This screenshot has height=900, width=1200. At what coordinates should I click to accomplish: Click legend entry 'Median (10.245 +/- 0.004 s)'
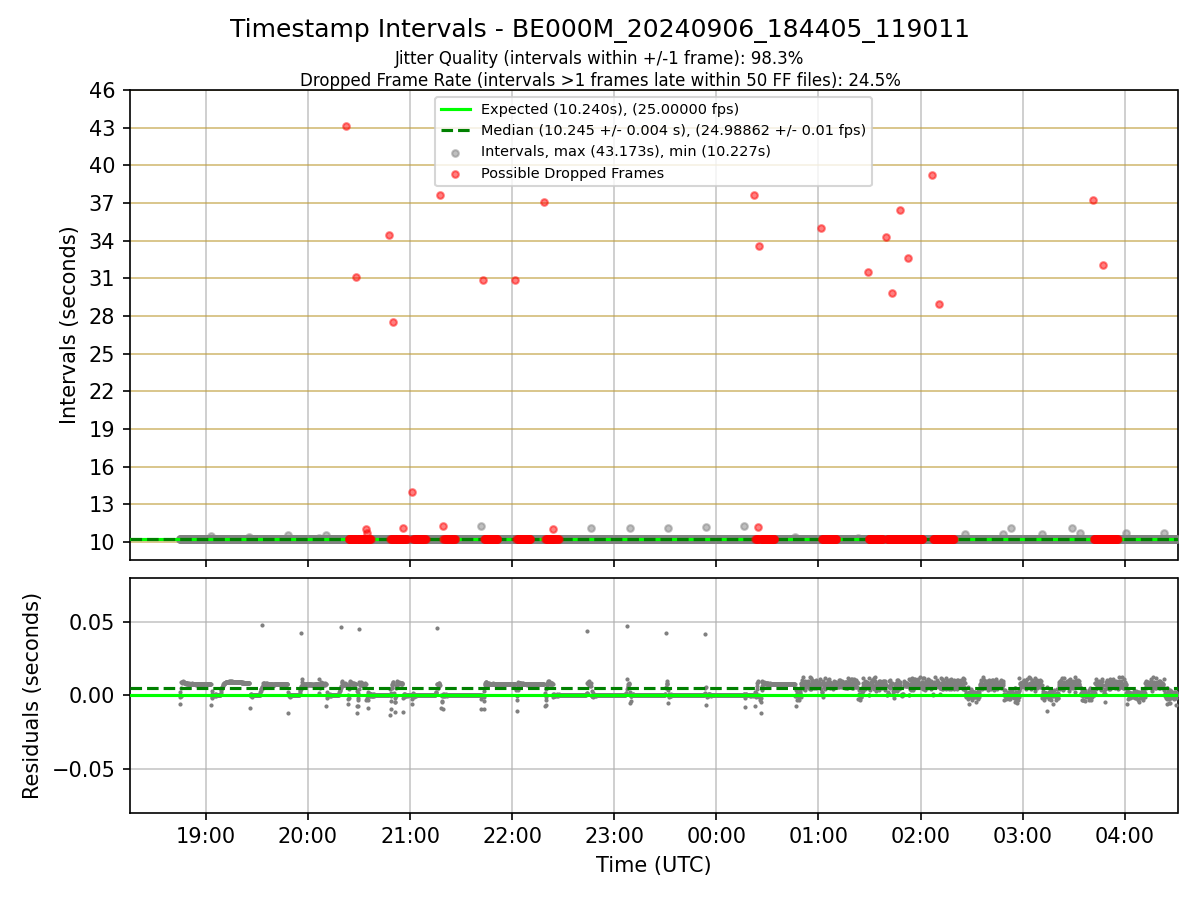[673, 130]
